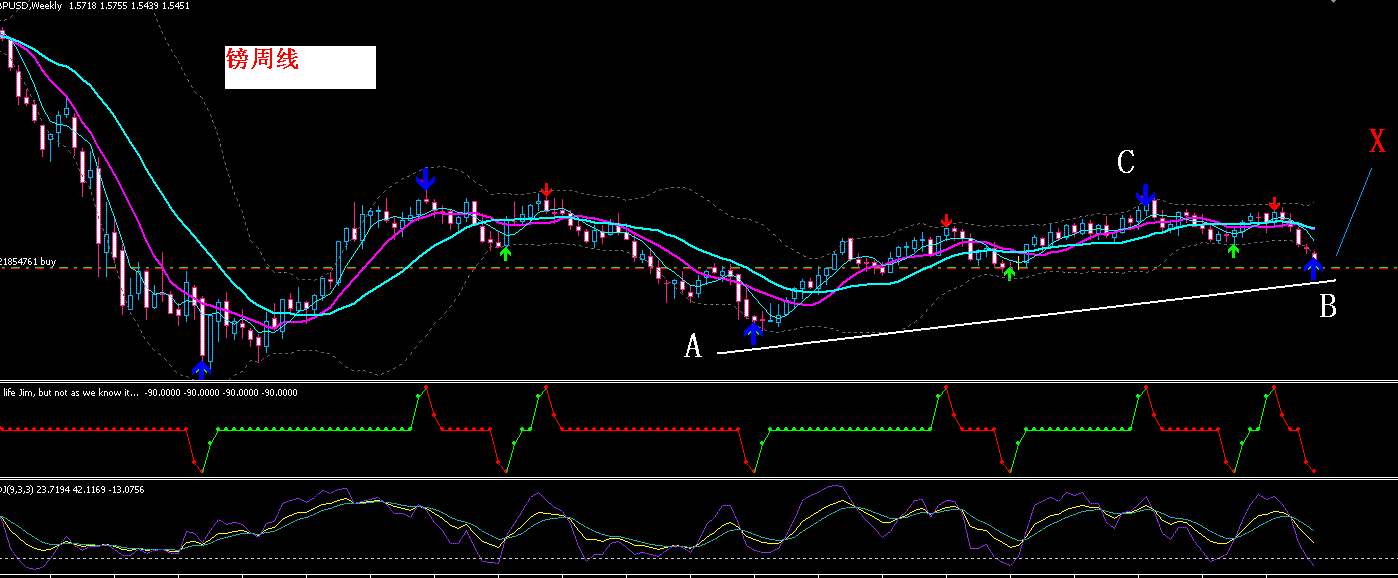
Task: Select the white trendline from A to B
Action: 1025,317
